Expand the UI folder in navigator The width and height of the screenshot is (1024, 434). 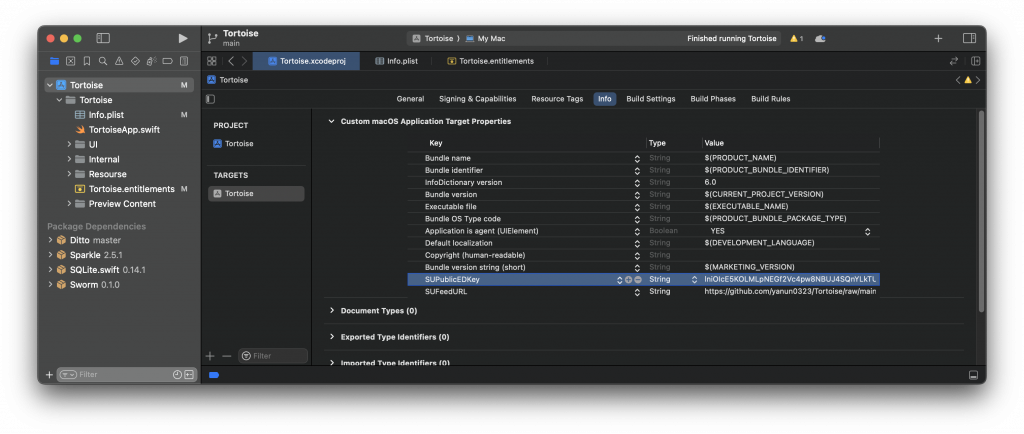69,144
